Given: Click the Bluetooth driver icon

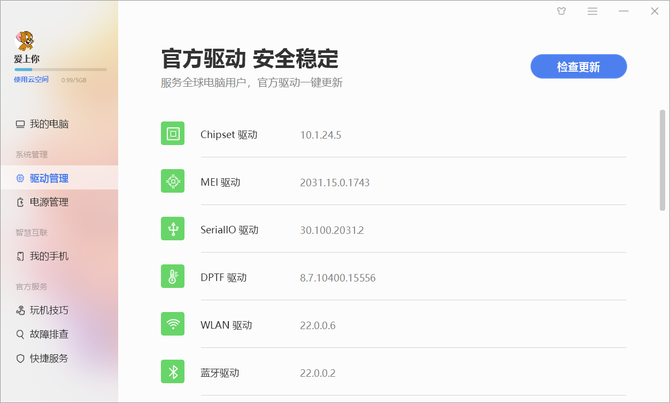Looking at the screenshot, I should tap(173, 371).
